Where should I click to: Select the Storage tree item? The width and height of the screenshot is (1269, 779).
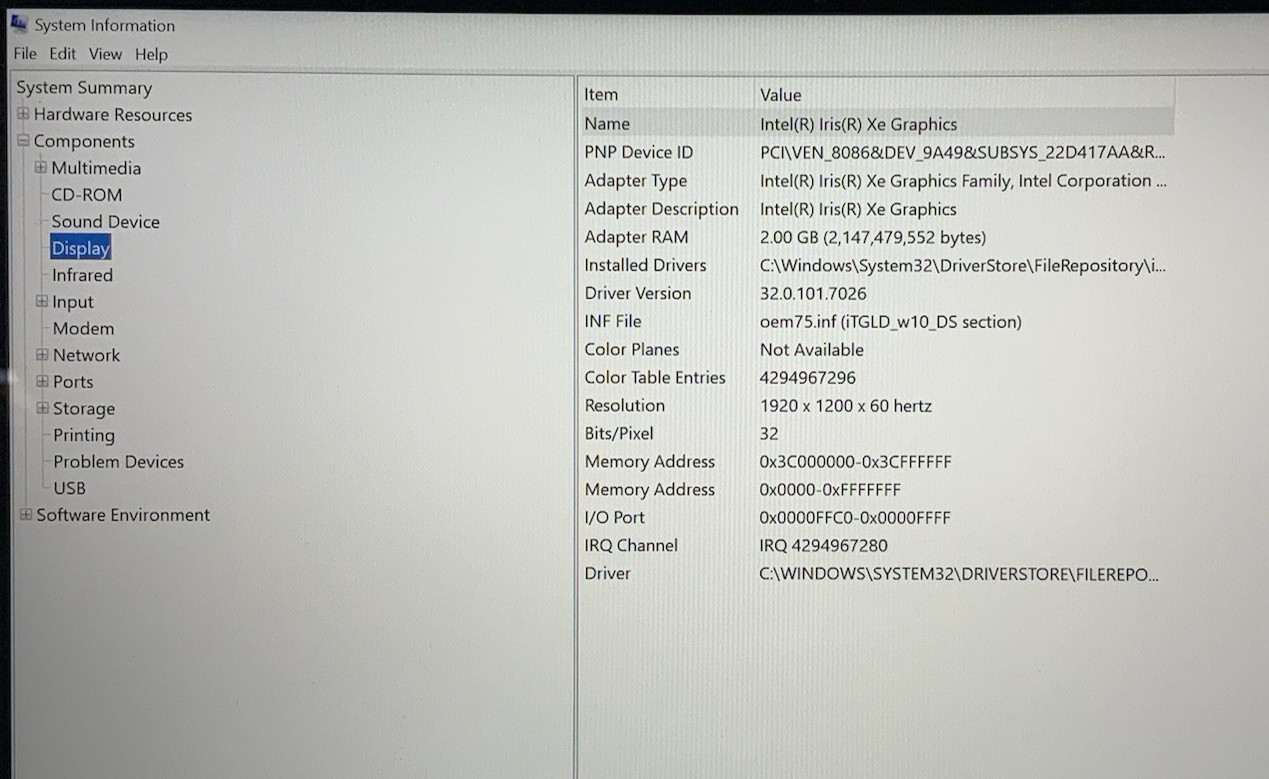84,409
